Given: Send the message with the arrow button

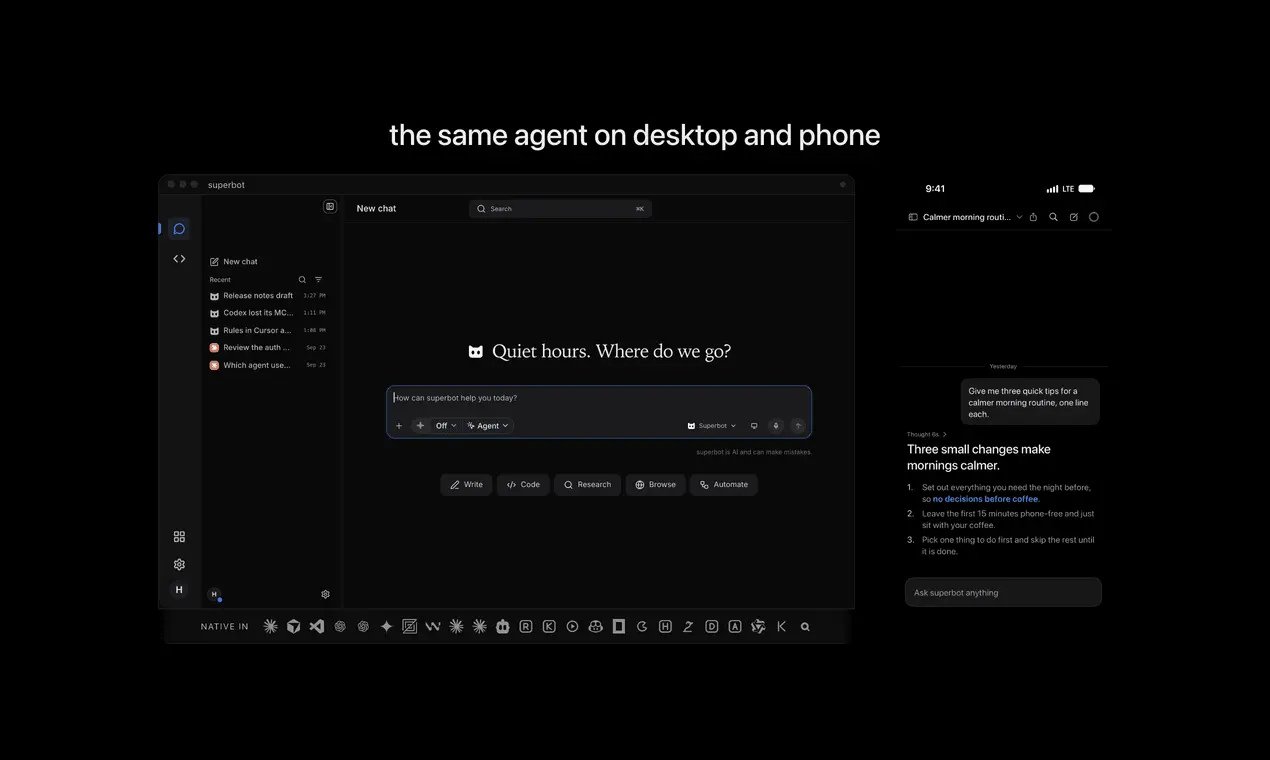Looking at the screenshot, I should [x=797, y=426].
